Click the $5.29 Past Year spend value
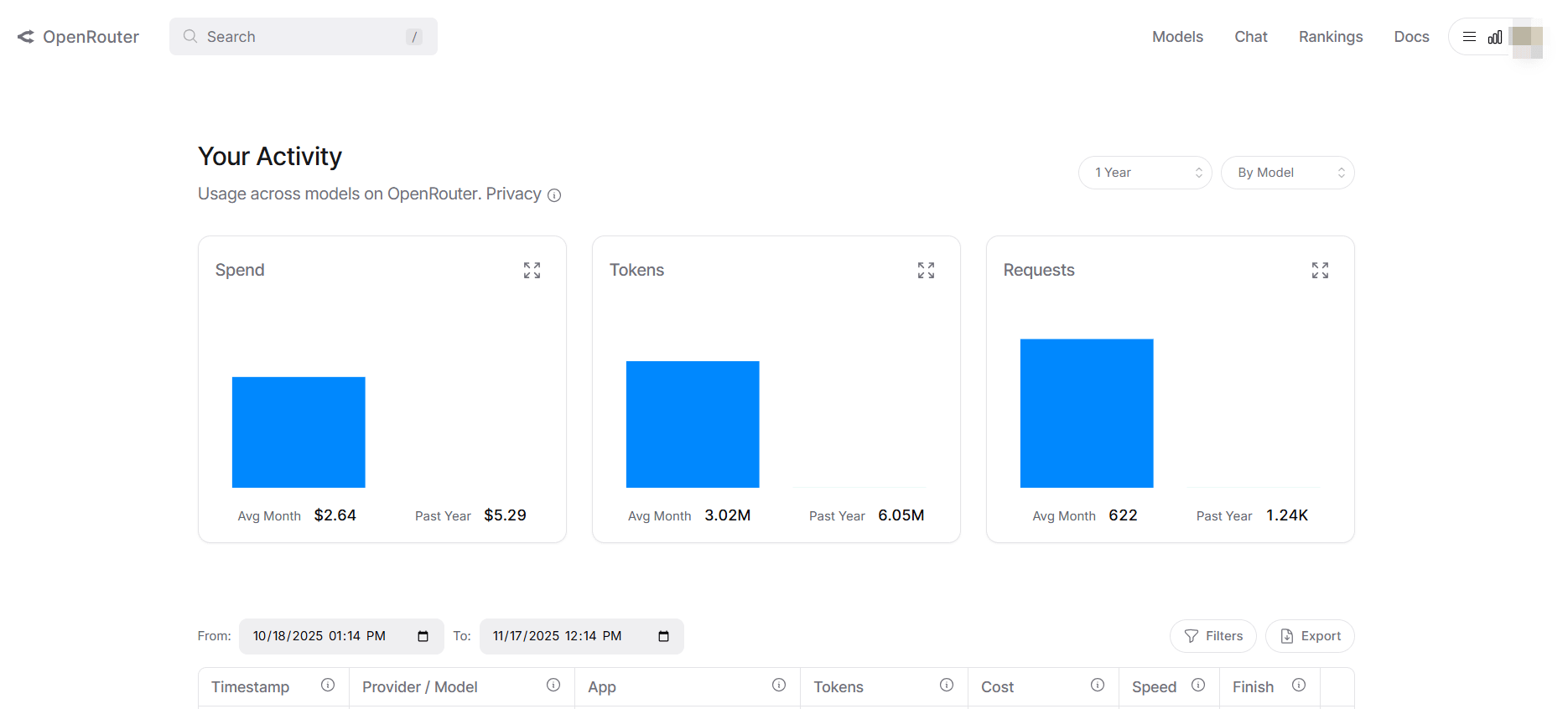This screenshot has width=1568, height=709. coord(505,515)
